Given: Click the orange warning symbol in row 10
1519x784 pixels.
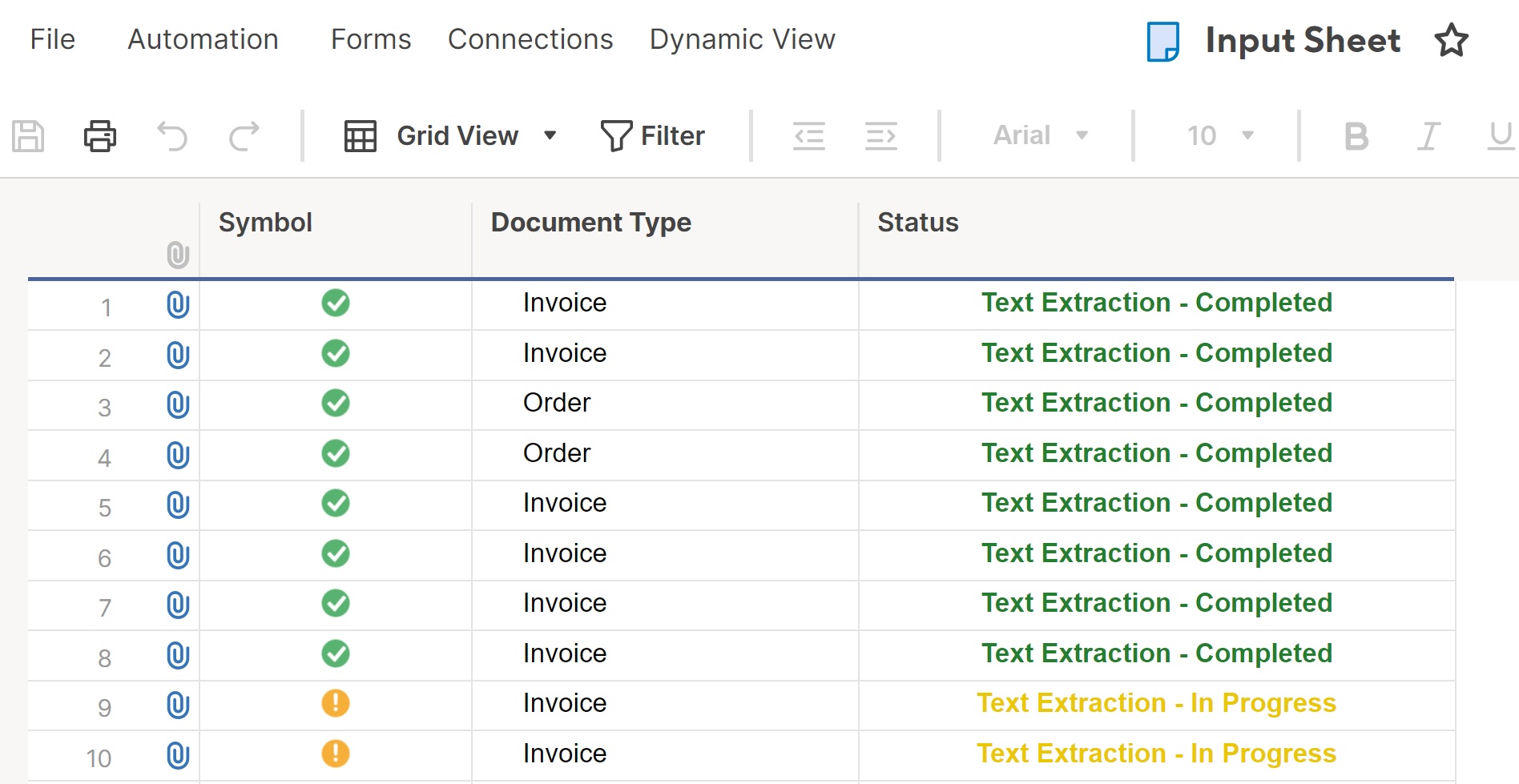Looking at the screenshot, I should click(x=336, y=754).
